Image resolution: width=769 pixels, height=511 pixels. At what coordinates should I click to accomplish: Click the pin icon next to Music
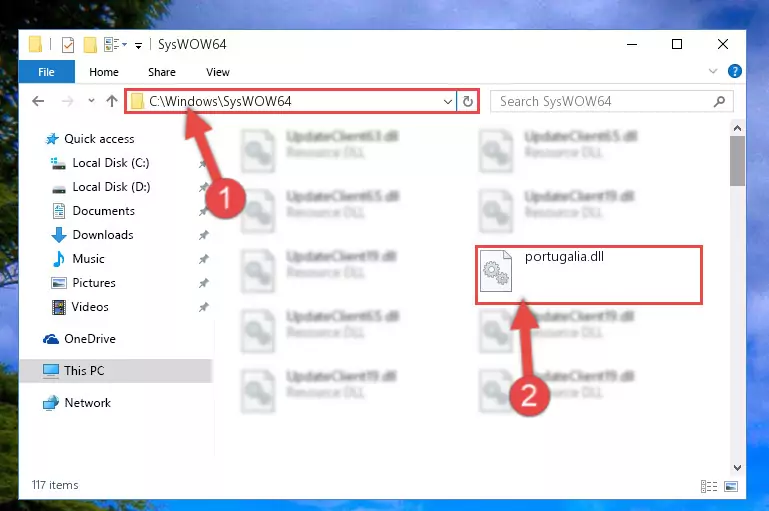tap(204, 259)
